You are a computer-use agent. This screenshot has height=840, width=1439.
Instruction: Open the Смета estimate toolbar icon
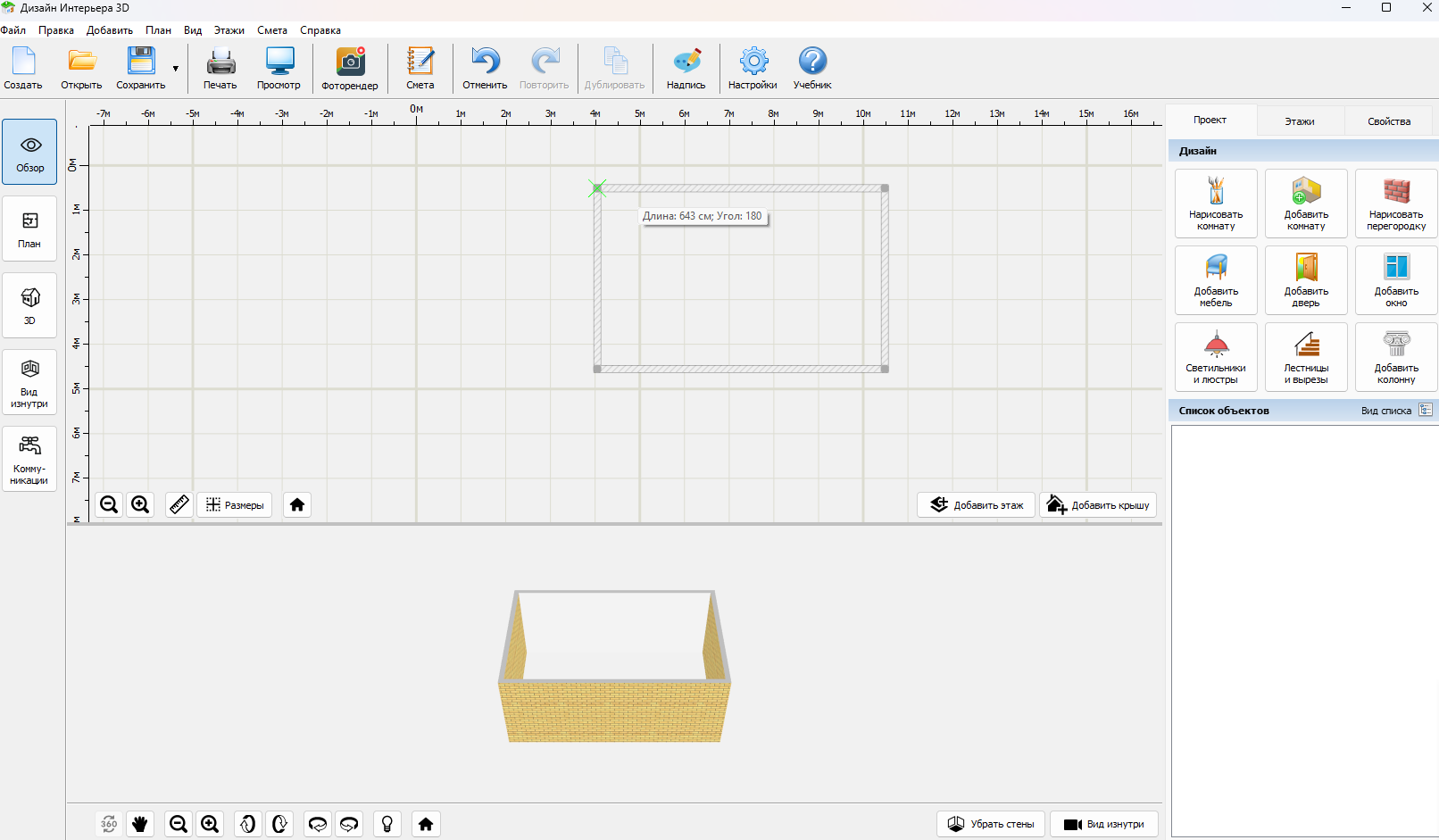[x=420, y=68]
